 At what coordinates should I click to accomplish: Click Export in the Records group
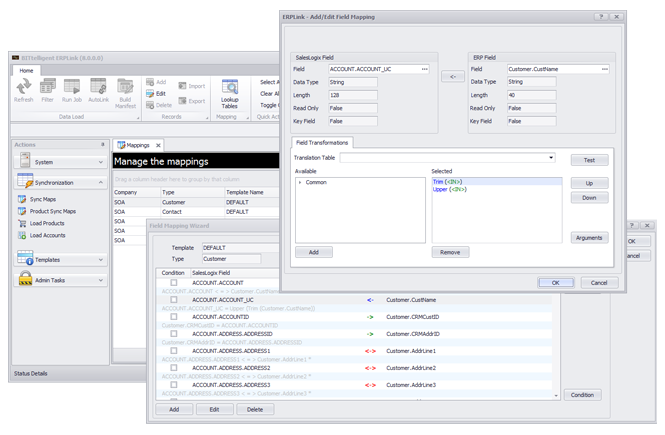point(192,101)
